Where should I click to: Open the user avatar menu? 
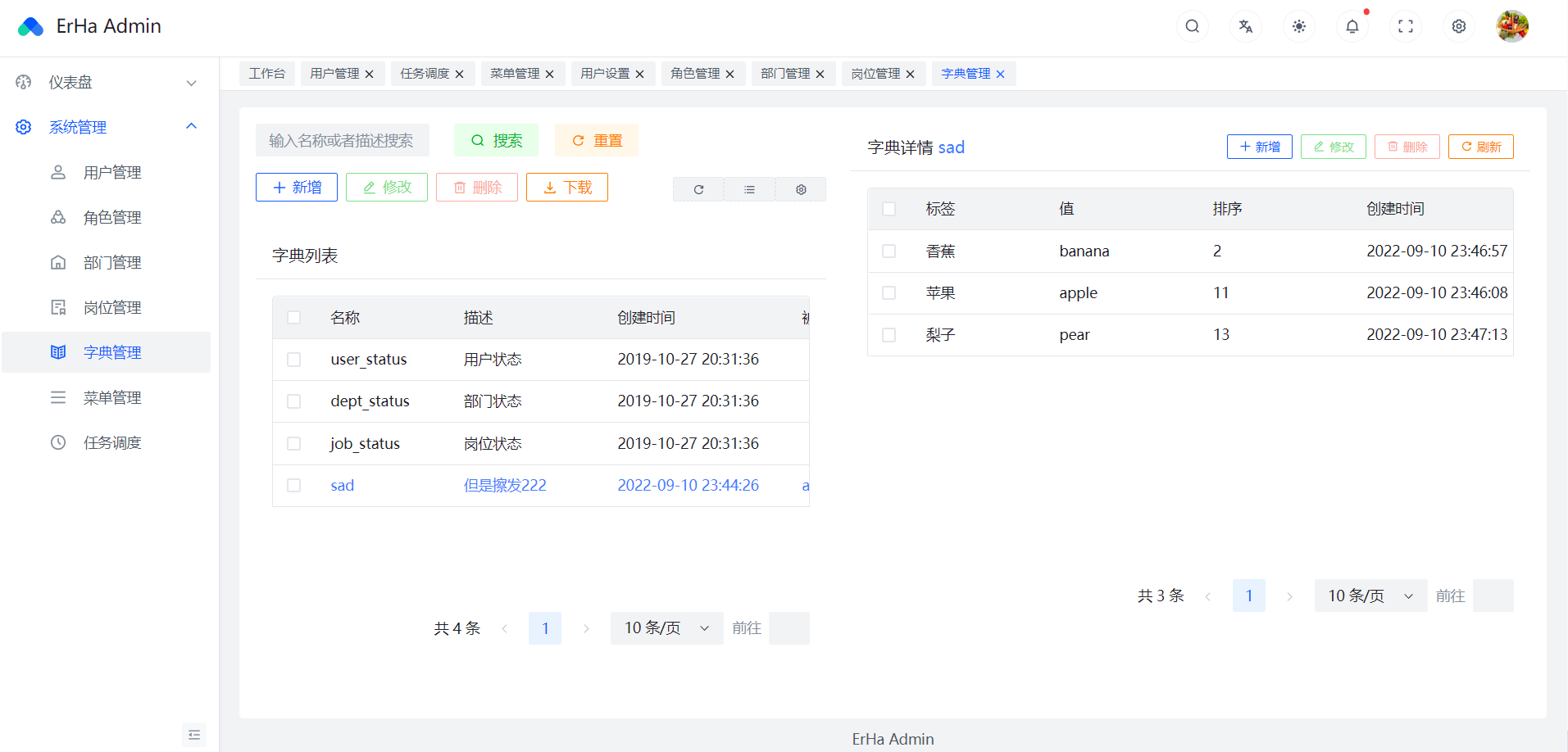(1512, 26)
